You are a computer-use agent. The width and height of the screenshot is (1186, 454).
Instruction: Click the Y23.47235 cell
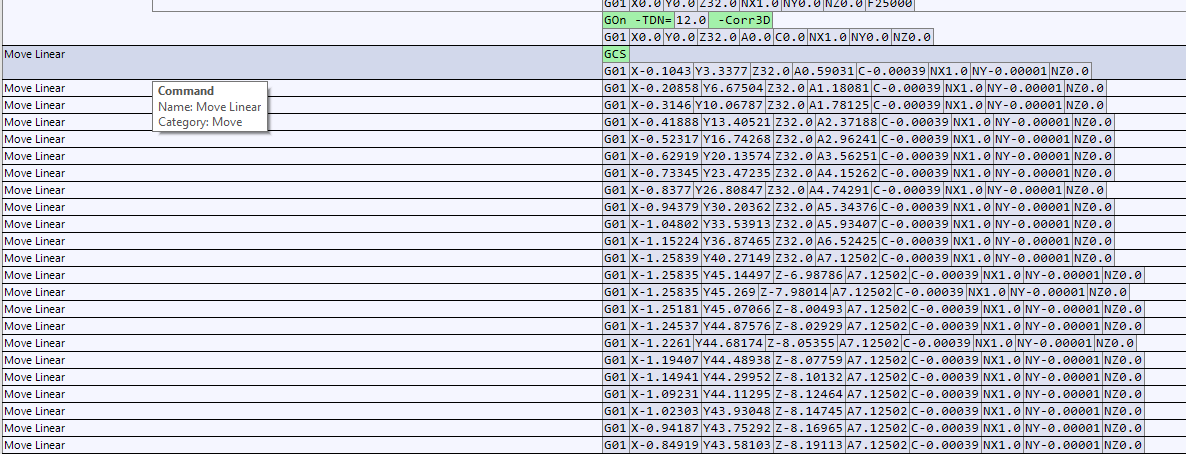[x=737, y=173]
